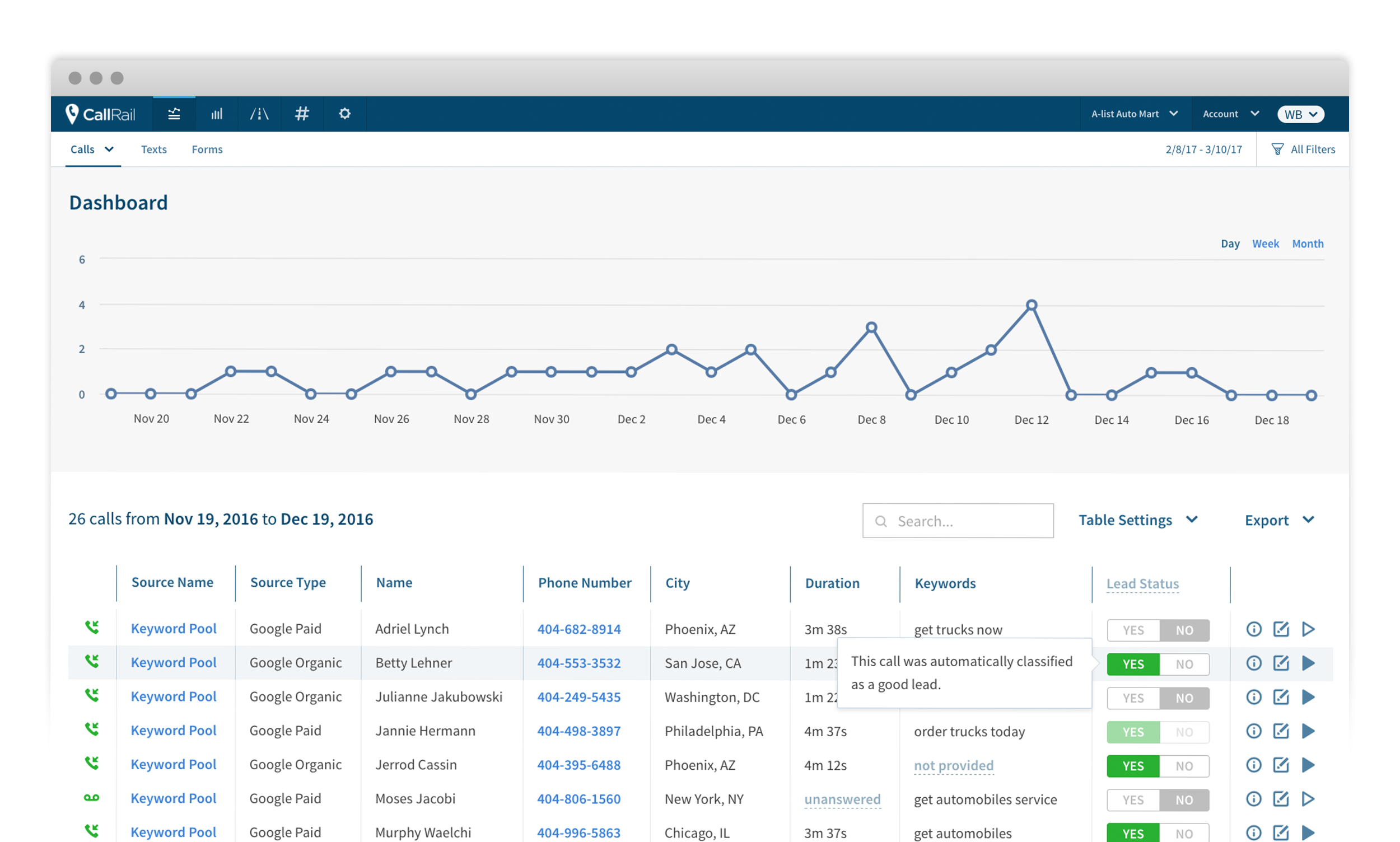Open the Export dropdown
This screenshot has width=1400, height=842.
point(1279,520)
